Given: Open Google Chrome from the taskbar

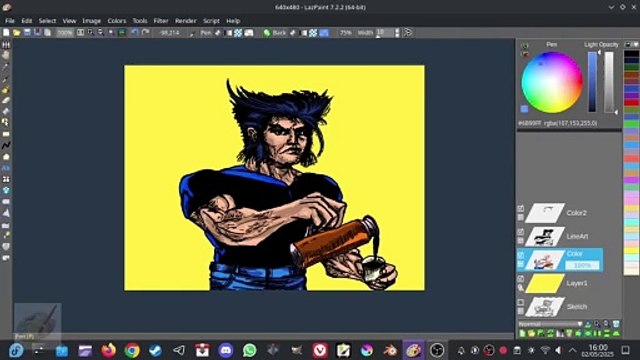Looking at the screenshot, I should [x=132, y=350].
